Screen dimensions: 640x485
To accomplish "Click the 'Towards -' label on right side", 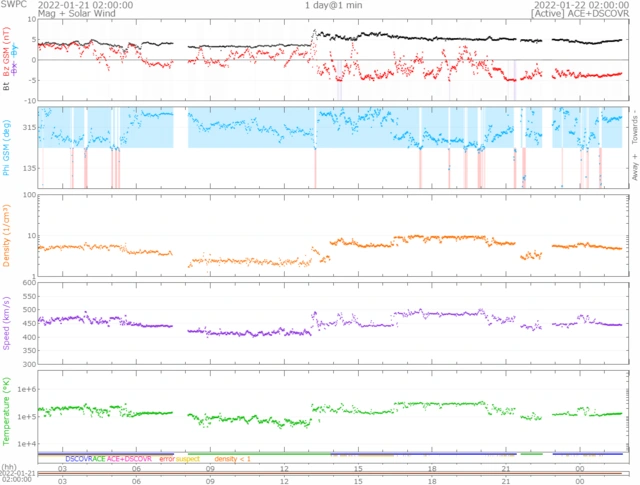I will pyautogui.click(x=633, y=123).
